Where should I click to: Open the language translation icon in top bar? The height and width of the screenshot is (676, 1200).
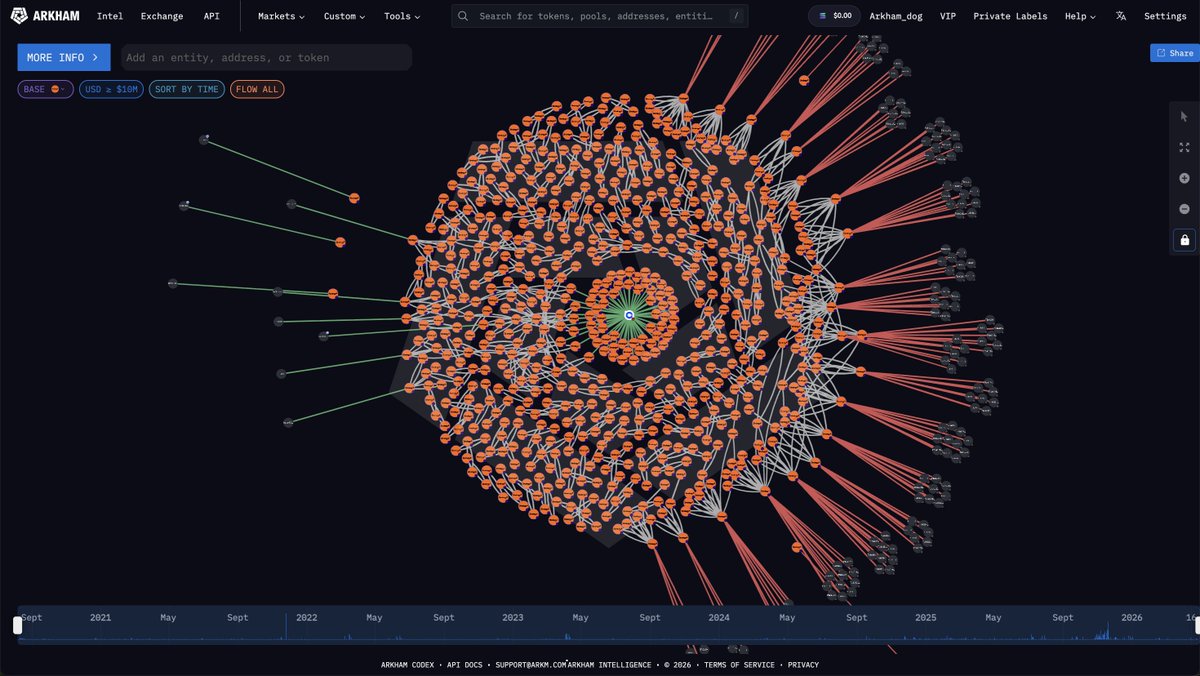(1120, 15)
